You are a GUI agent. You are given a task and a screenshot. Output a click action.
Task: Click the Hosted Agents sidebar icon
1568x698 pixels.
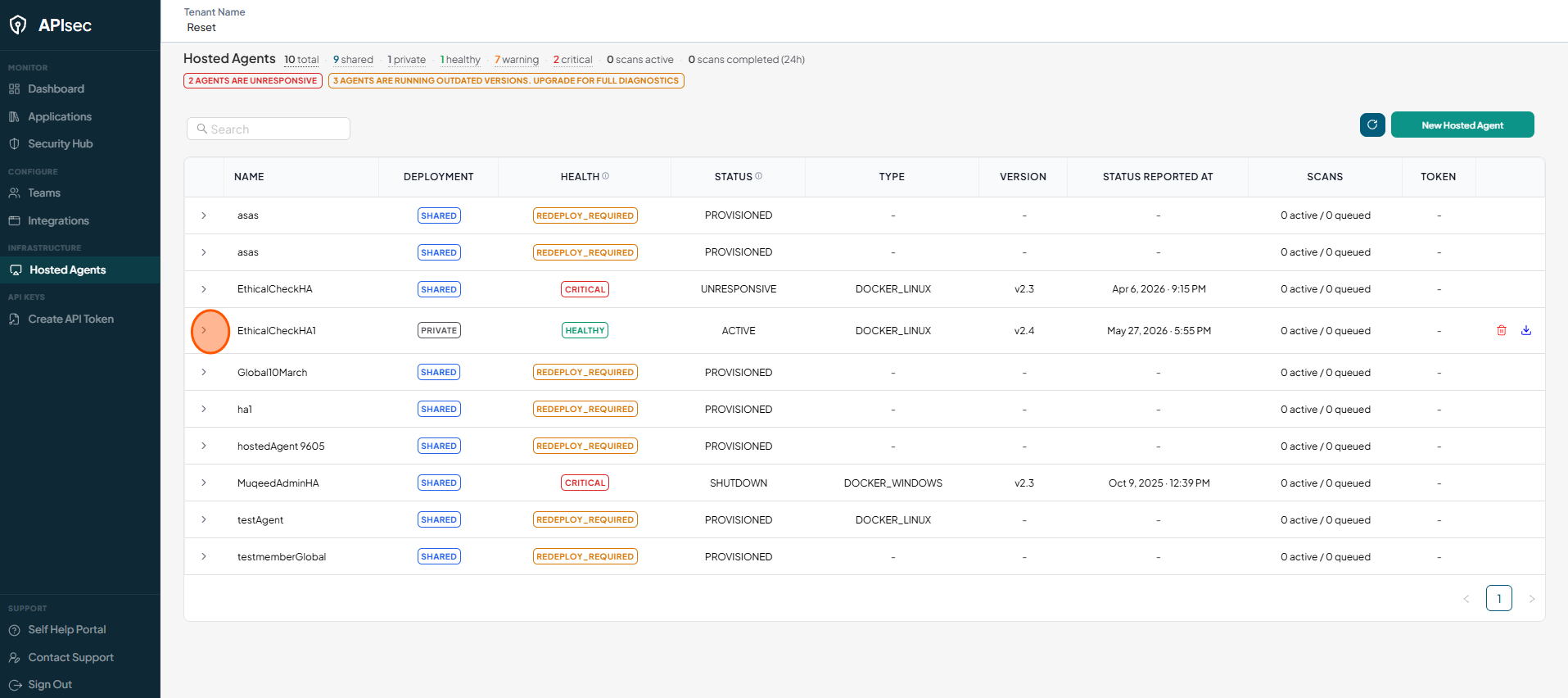pyautogui.click(x=16, y=270)
